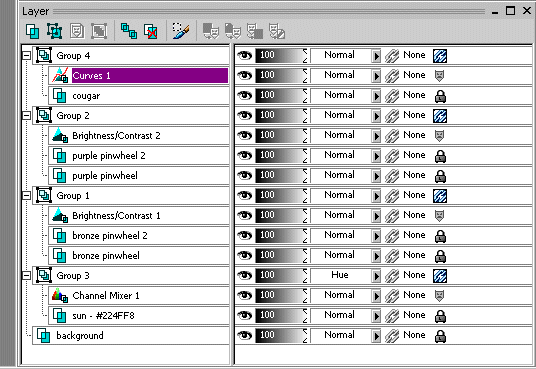Toggle Group 1 group link icon
Screen dimensions: 536x369
coord(440,196)
